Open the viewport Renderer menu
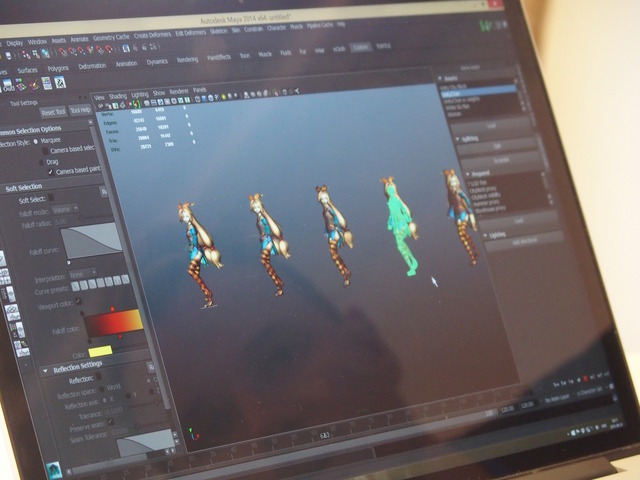Image resolution: width=640 pixels, height=480 pixels. [179, 91]
